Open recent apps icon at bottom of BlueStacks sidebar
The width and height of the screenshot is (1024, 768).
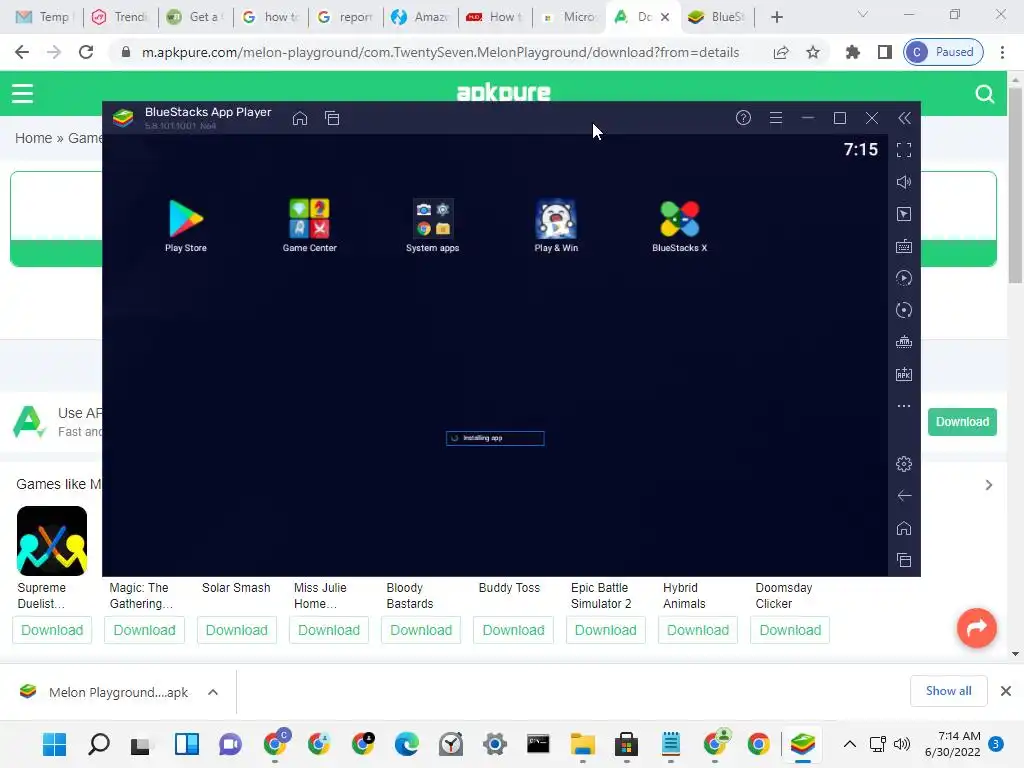[x=904, y=560]
